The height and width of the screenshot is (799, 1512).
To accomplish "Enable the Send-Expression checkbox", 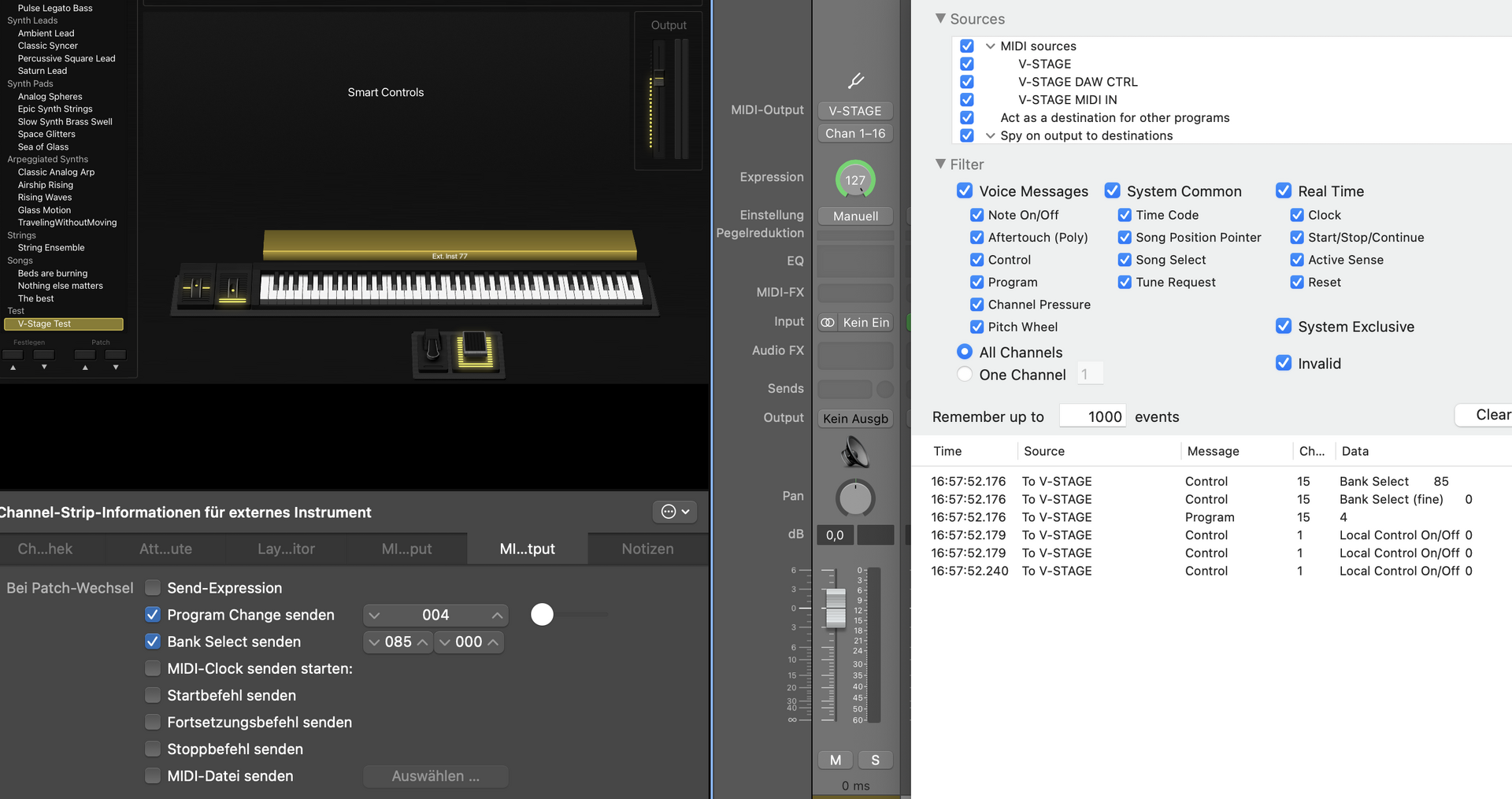I will tap(153, 588).
